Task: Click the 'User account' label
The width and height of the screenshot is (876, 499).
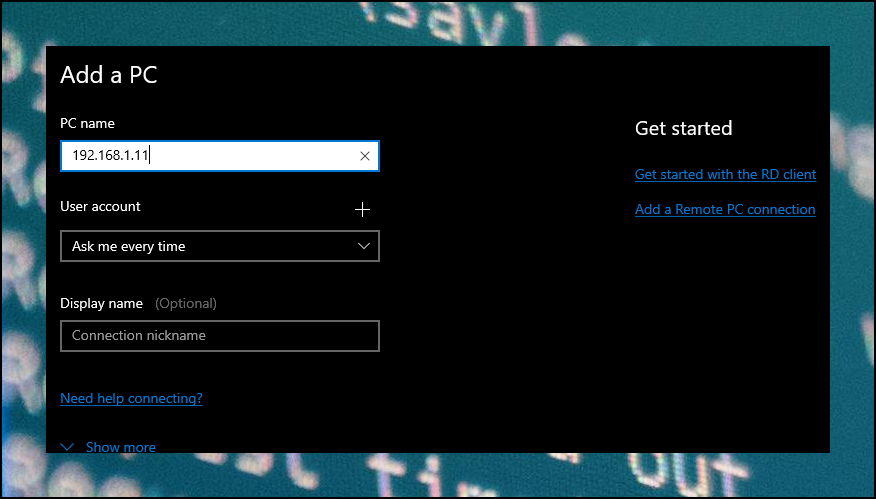Action: (x=100, y=206)
